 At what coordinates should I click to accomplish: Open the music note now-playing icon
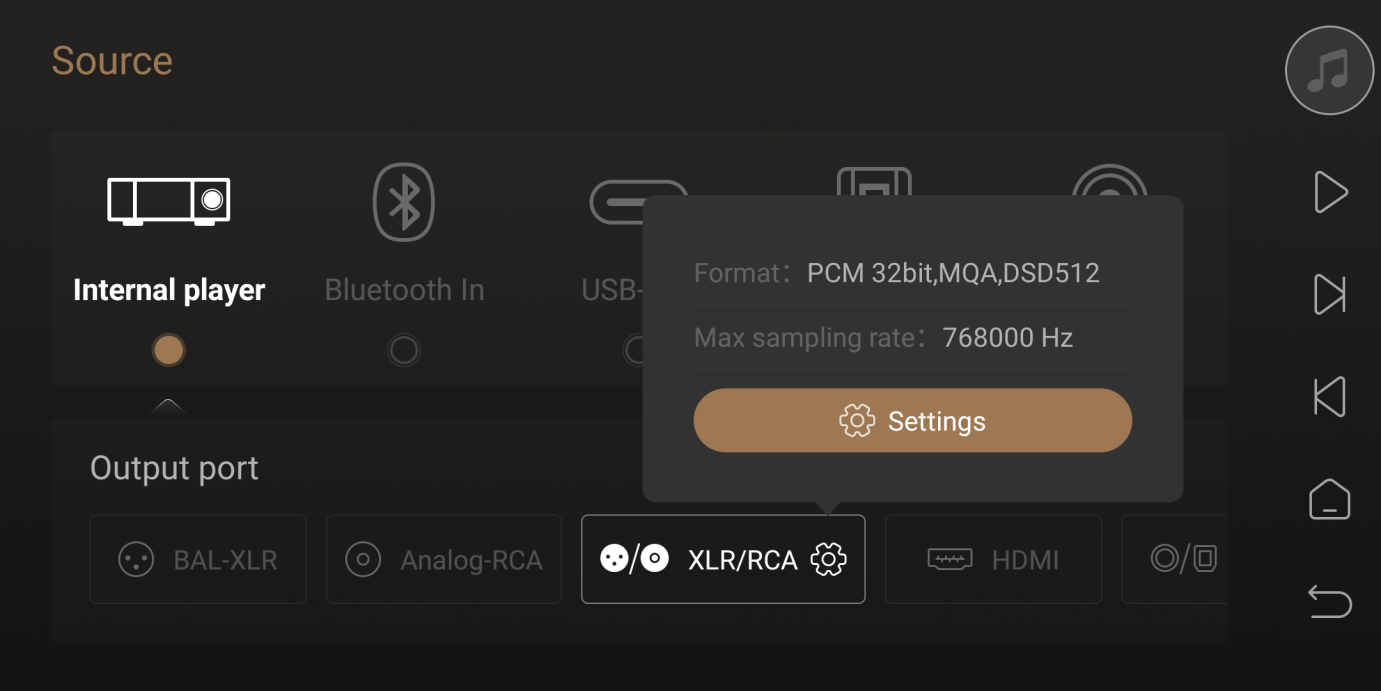[x=1329, y=70]
